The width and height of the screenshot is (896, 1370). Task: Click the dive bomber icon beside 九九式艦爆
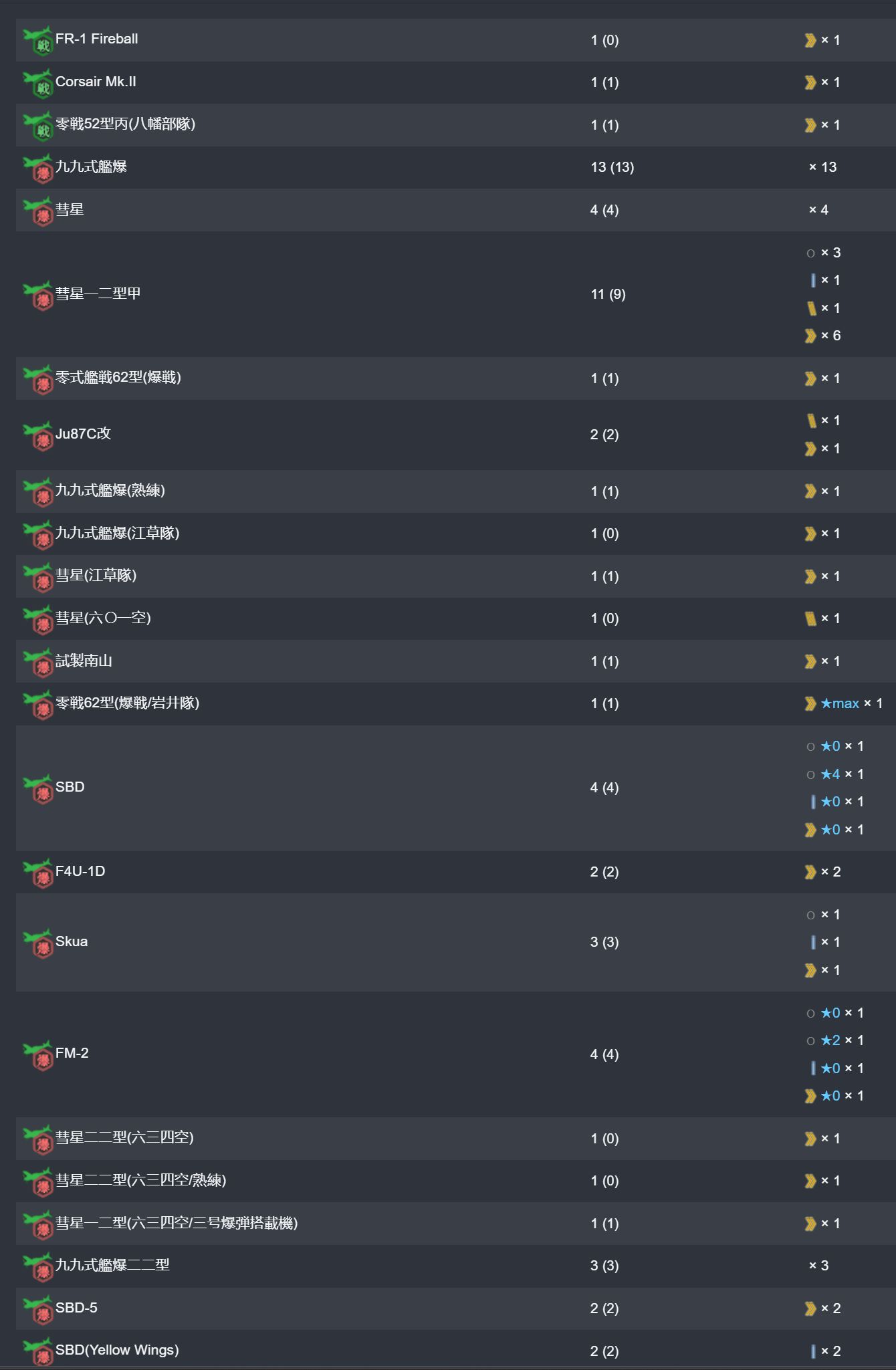[x=37, y=168]
